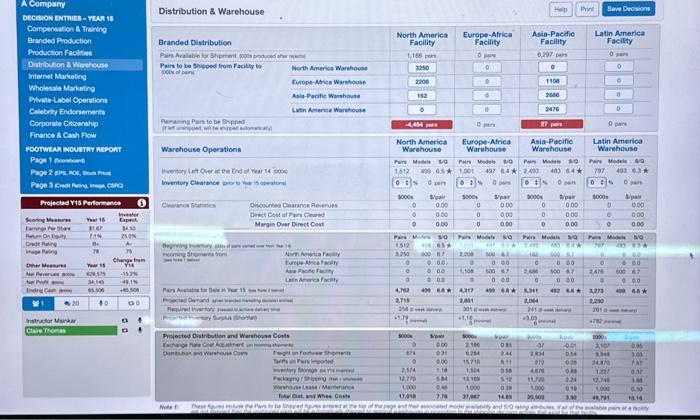Viewport: 700px width, 420px height.
Task: Click the Margin Over Direct Cost label
Action: [x=289, y=224]
